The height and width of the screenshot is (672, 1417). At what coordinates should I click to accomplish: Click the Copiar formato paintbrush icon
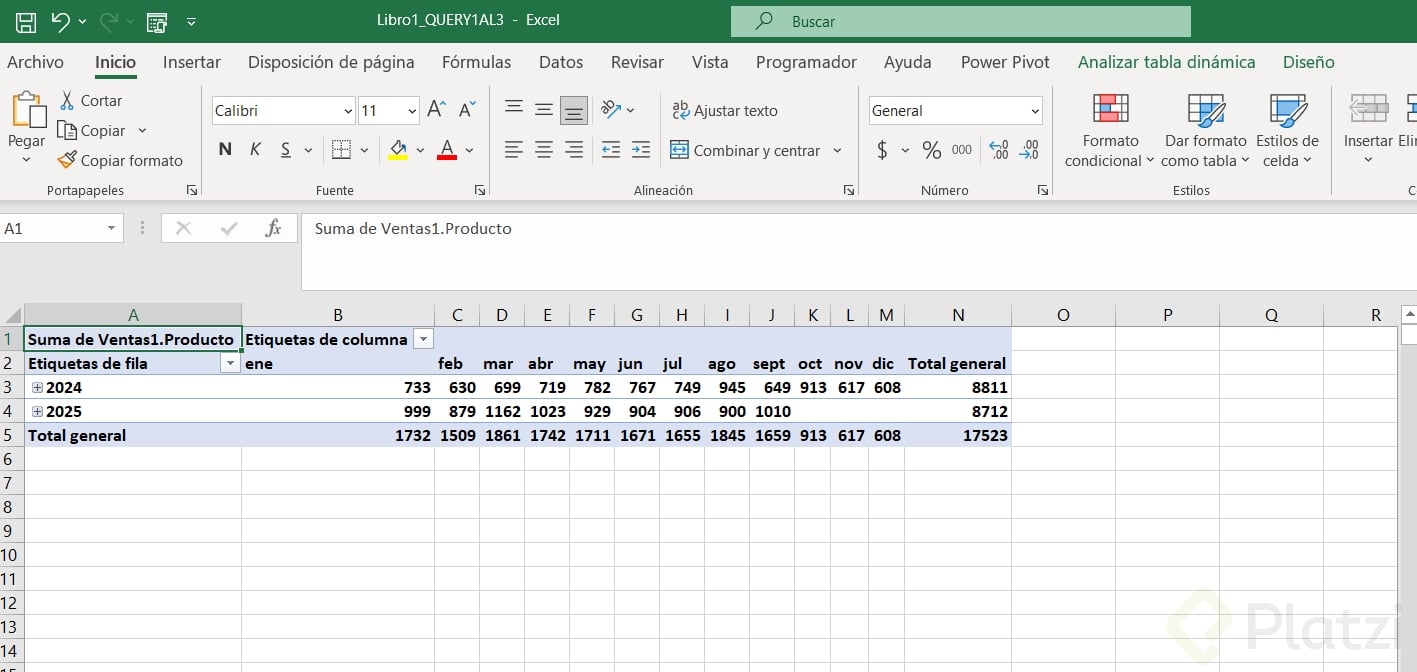click(67, 160)
